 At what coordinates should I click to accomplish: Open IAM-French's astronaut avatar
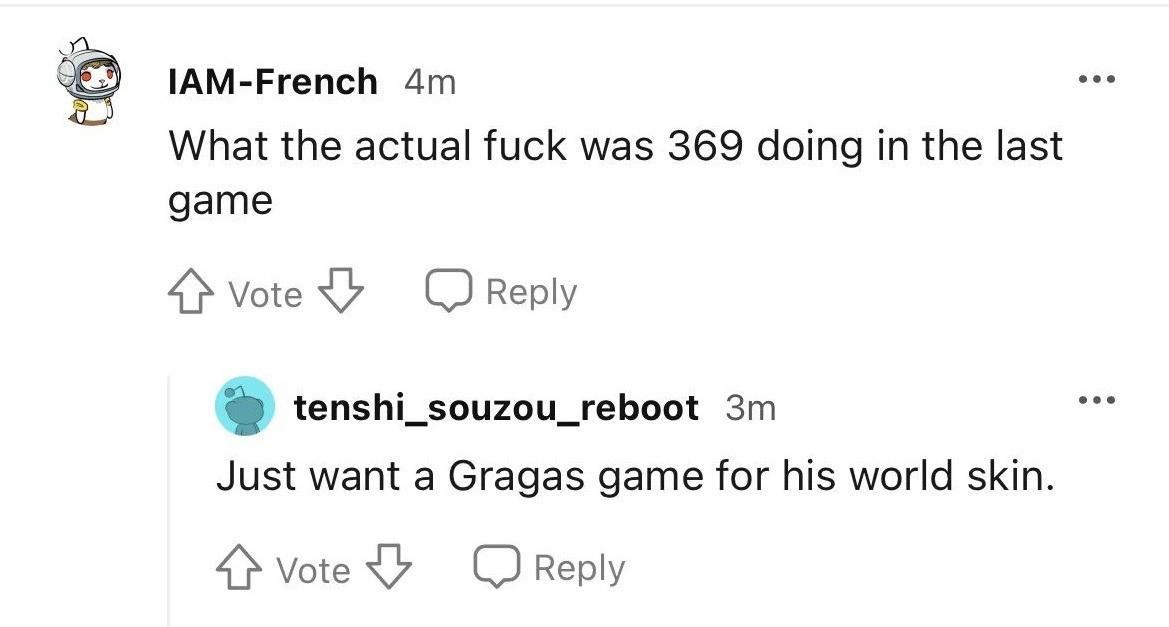point(87,80)
